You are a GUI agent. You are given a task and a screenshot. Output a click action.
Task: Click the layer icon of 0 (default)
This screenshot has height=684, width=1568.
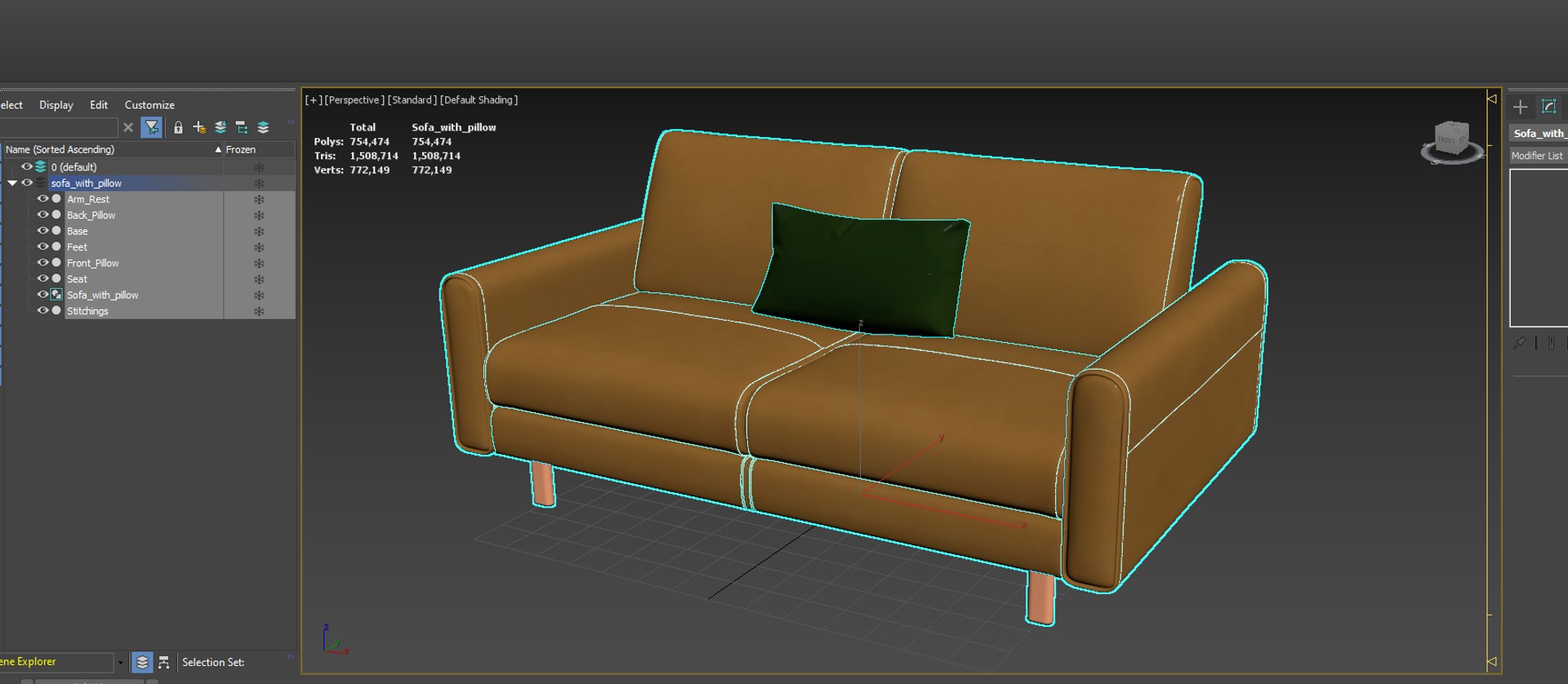coord(40,167)
